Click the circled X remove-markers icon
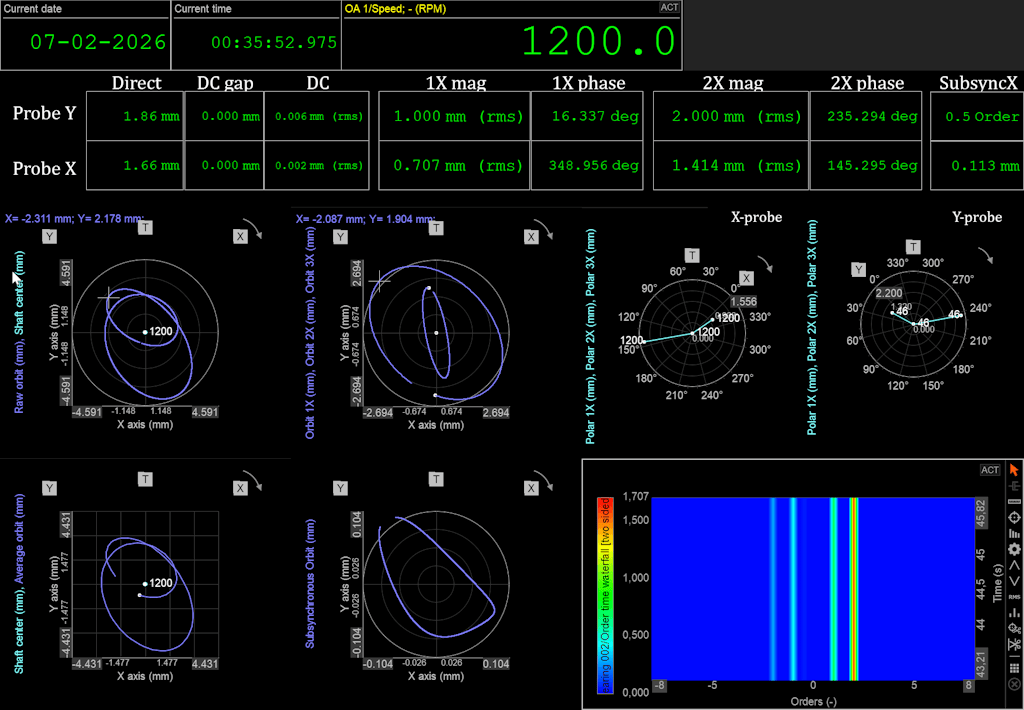Image resolution: width=1024 pixels, height=710 pixels. 1014,684
